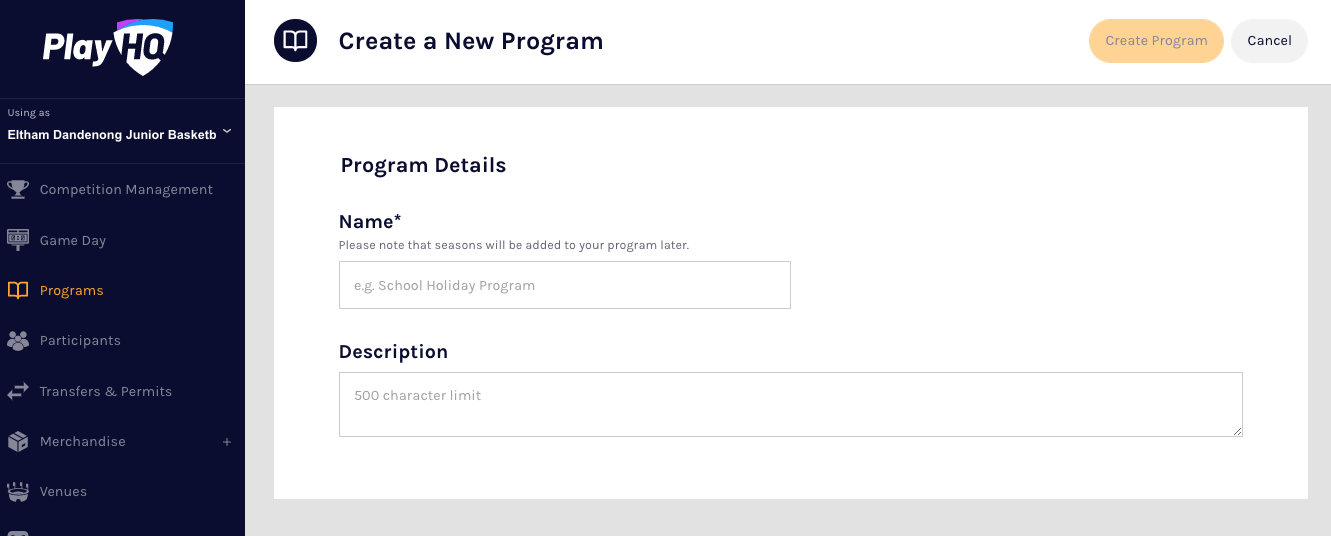Click the Participants people icon
The width and height of the screenshot is (1331, 536).
[18, 341]
